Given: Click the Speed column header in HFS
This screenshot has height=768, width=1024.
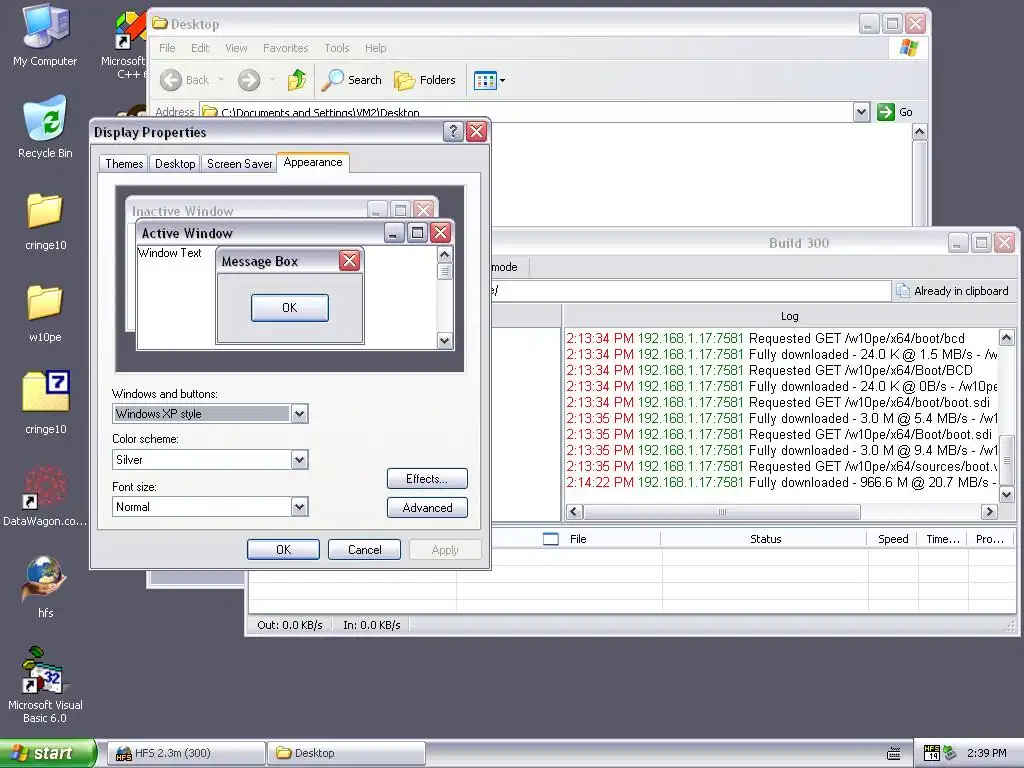Looking at the screenshot, I should 893,539.
